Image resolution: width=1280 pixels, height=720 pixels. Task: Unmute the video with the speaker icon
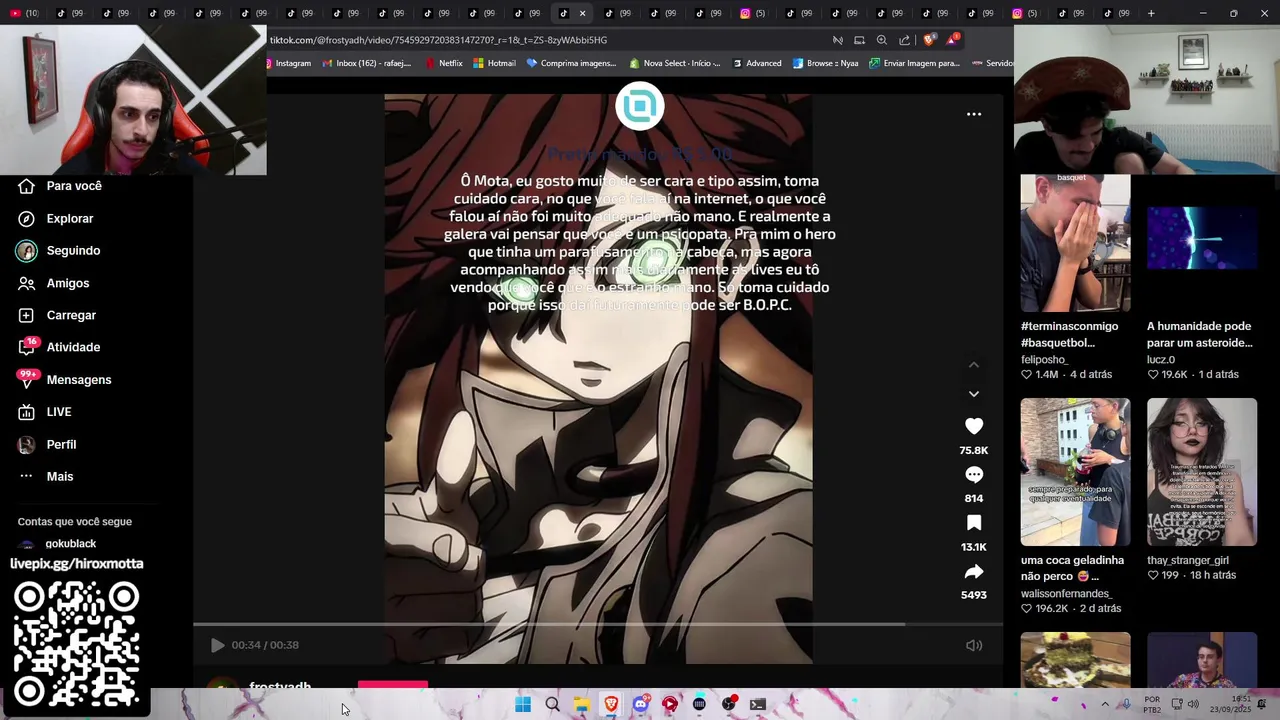[x=974, y=645]
